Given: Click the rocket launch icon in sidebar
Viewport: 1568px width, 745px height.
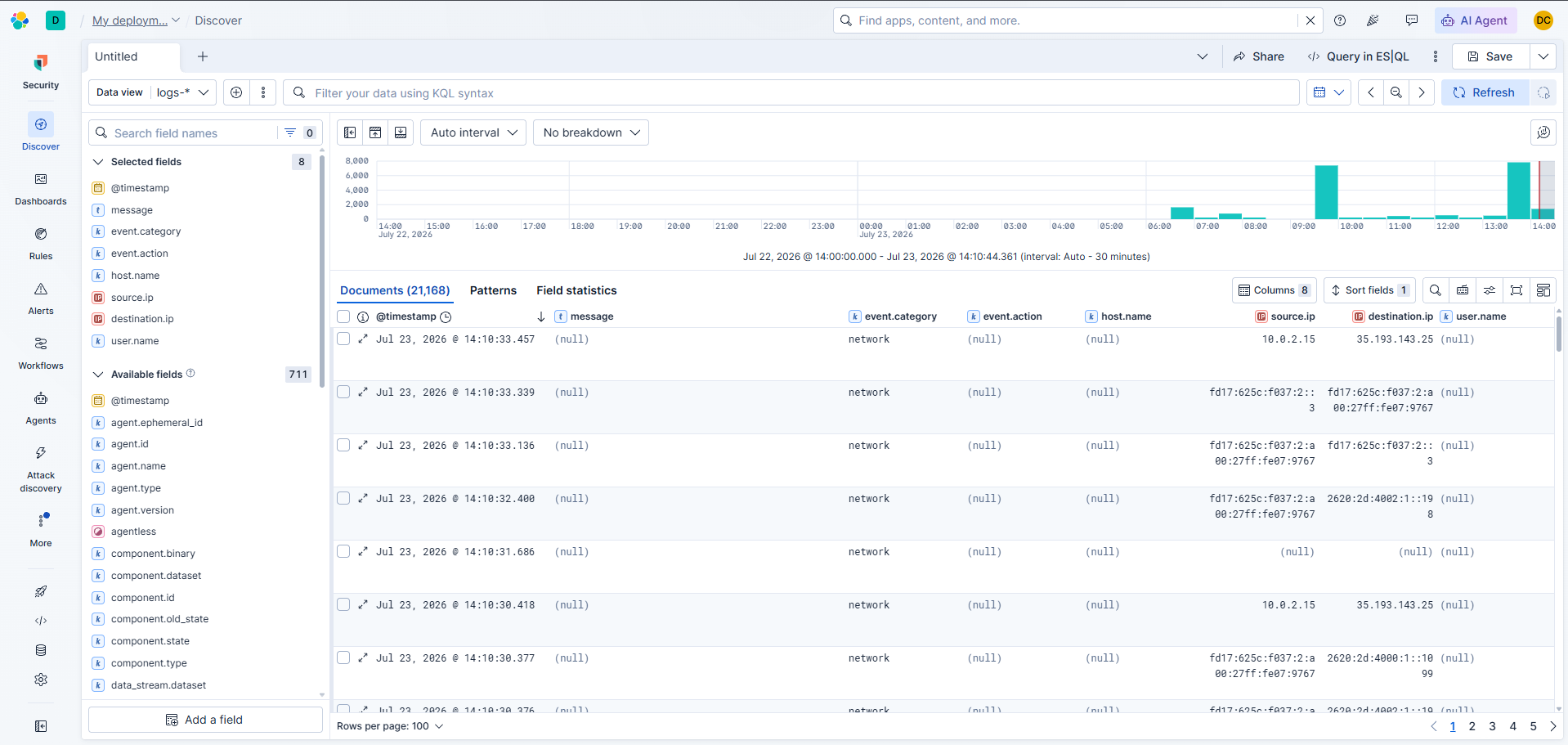Looking at the screenshot, I should 41,591.
